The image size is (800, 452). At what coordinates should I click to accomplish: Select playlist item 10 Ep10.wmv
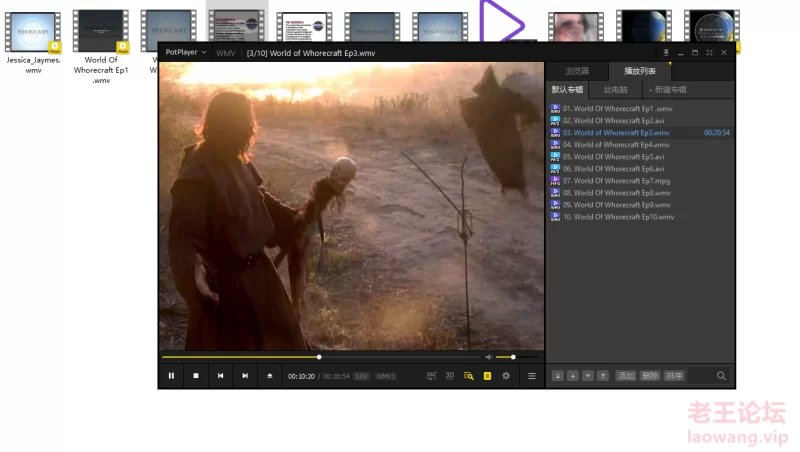[640, 217]
